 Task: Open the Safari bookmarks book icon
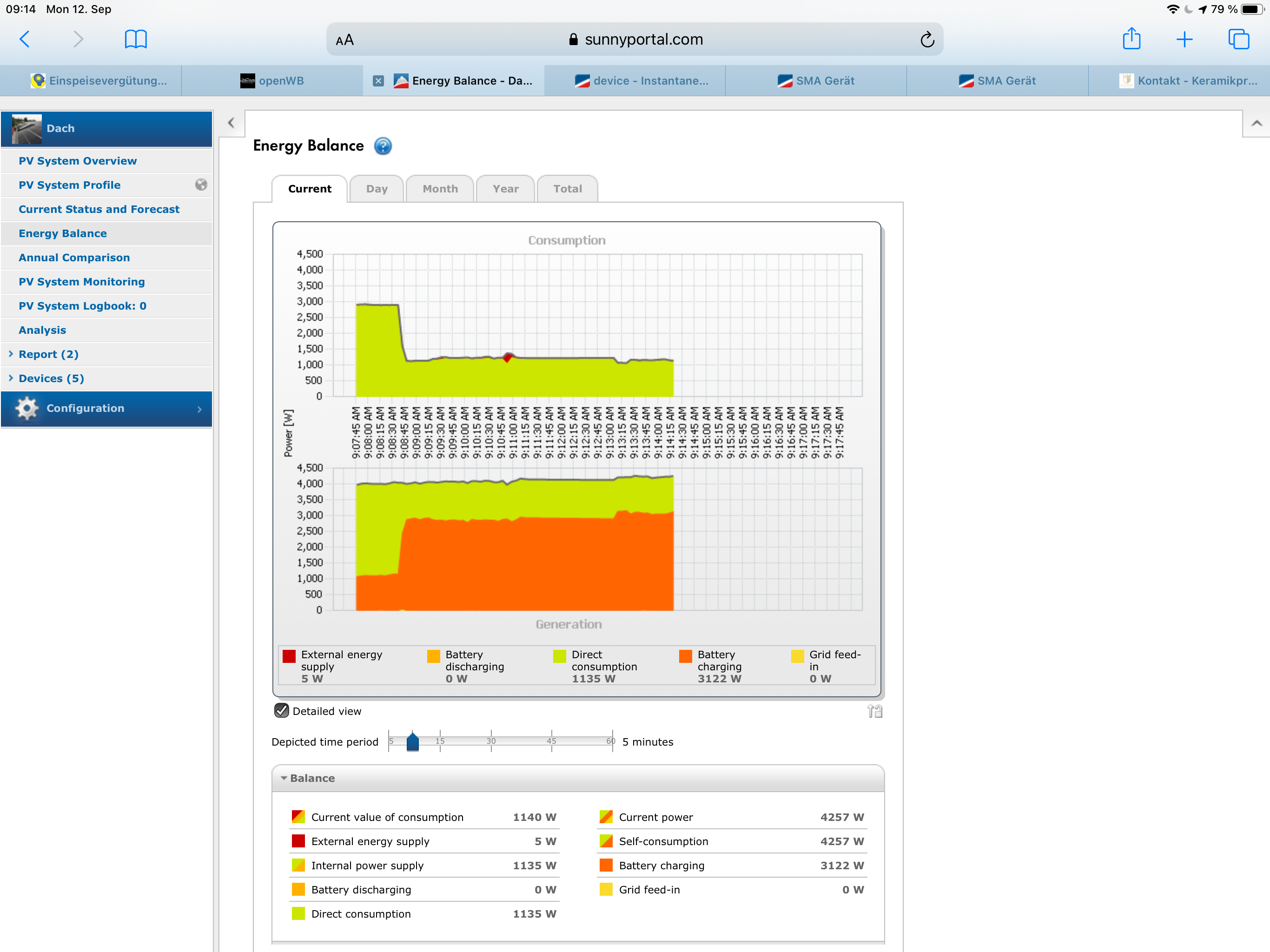[135, 40]
